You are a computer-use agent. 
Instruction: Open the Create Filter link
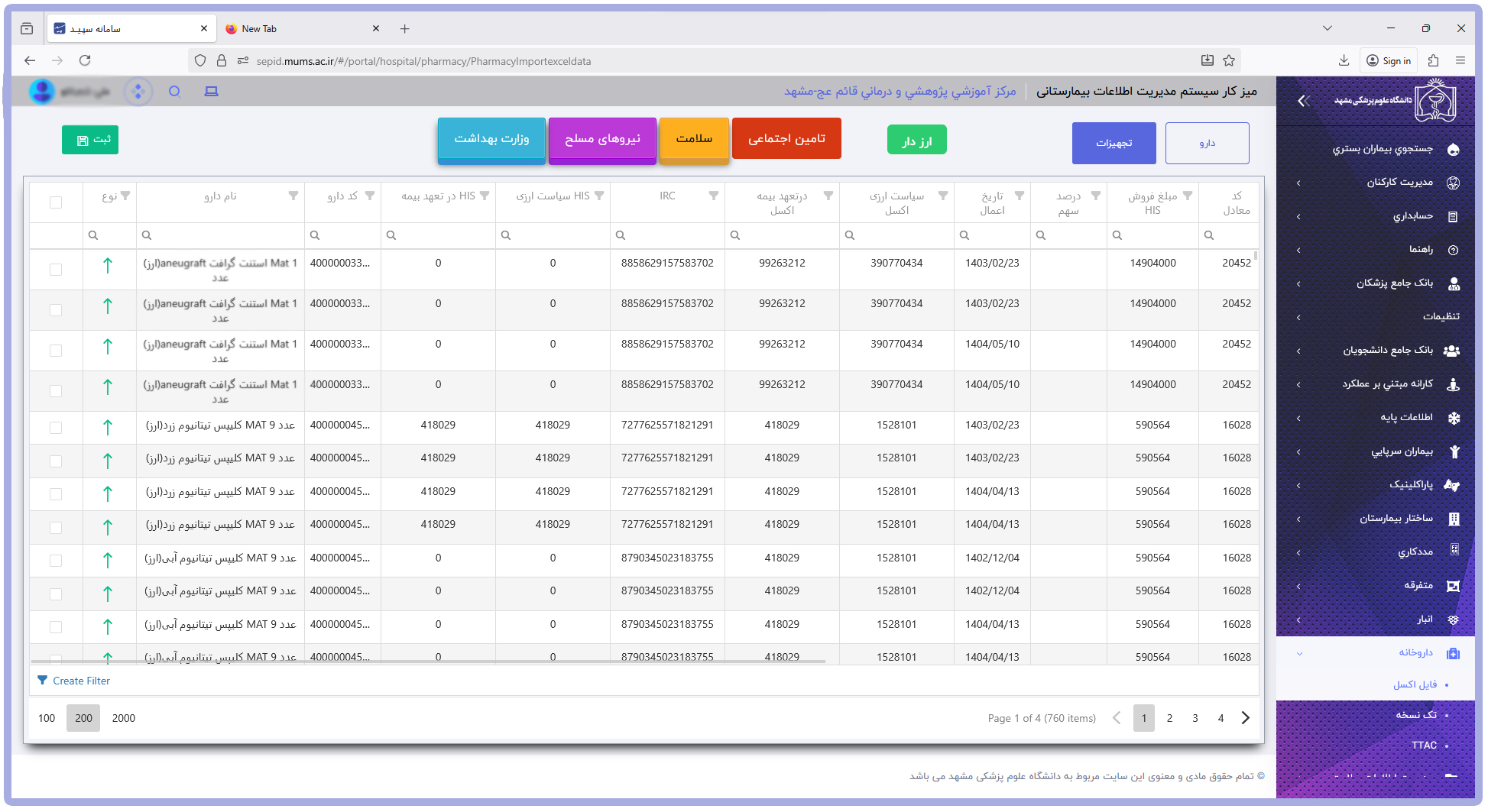click(x=74, y=681)
